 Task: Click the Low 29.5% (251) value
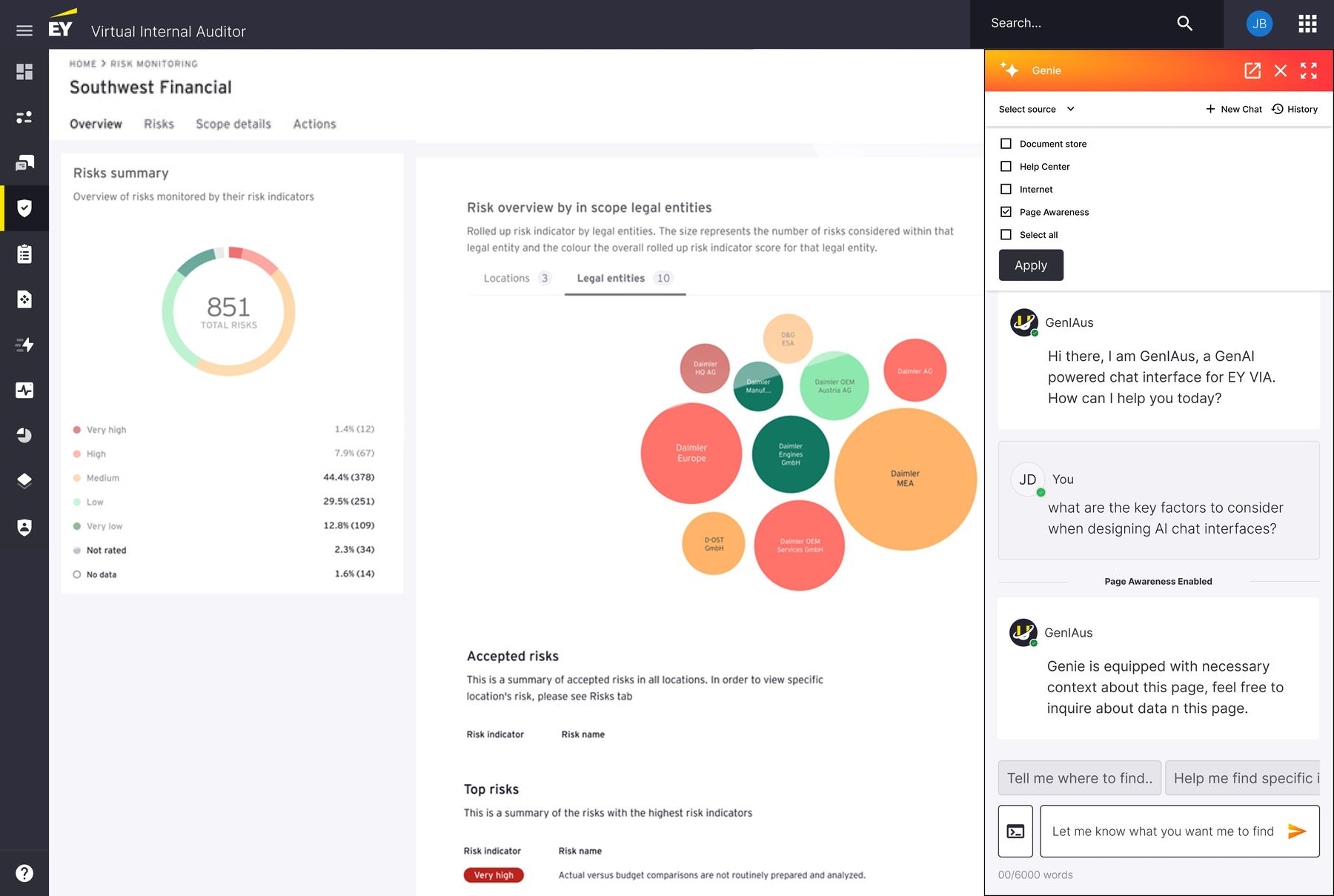click(x=348, y=502)
